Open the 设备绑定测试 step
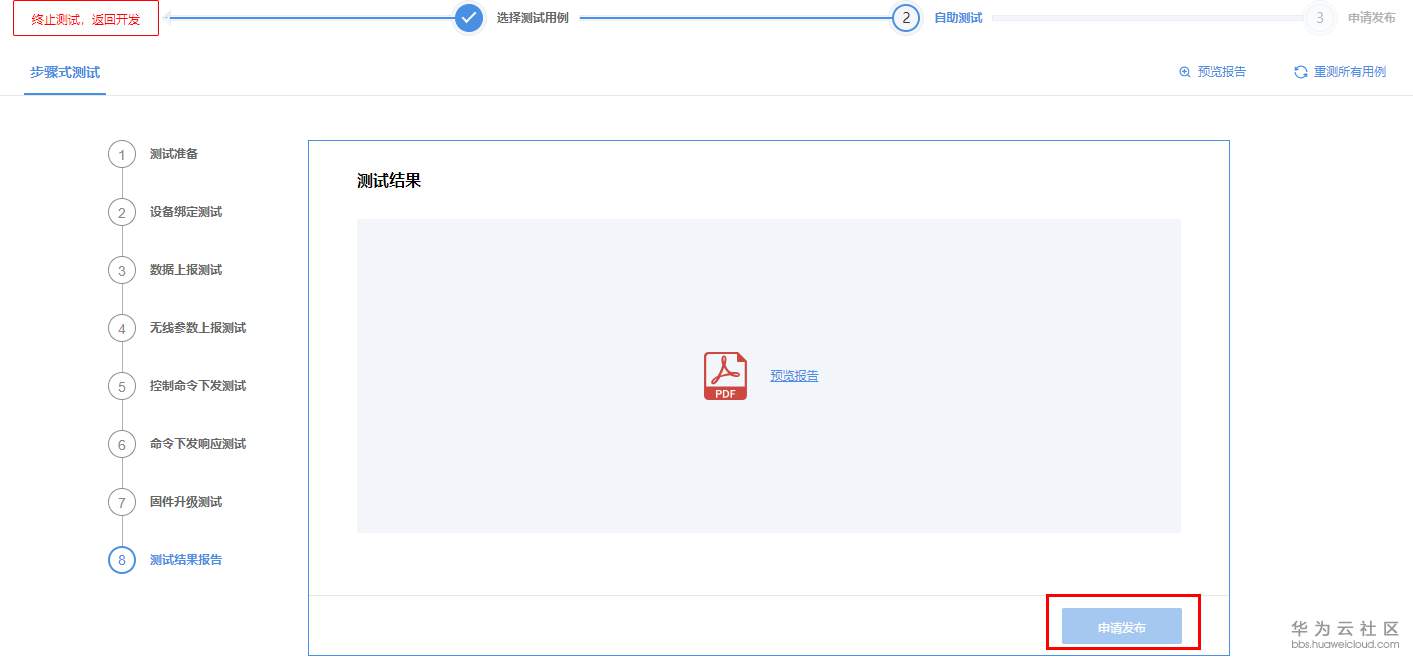The height and width of the screenshot is (659, 1413). 186,212
